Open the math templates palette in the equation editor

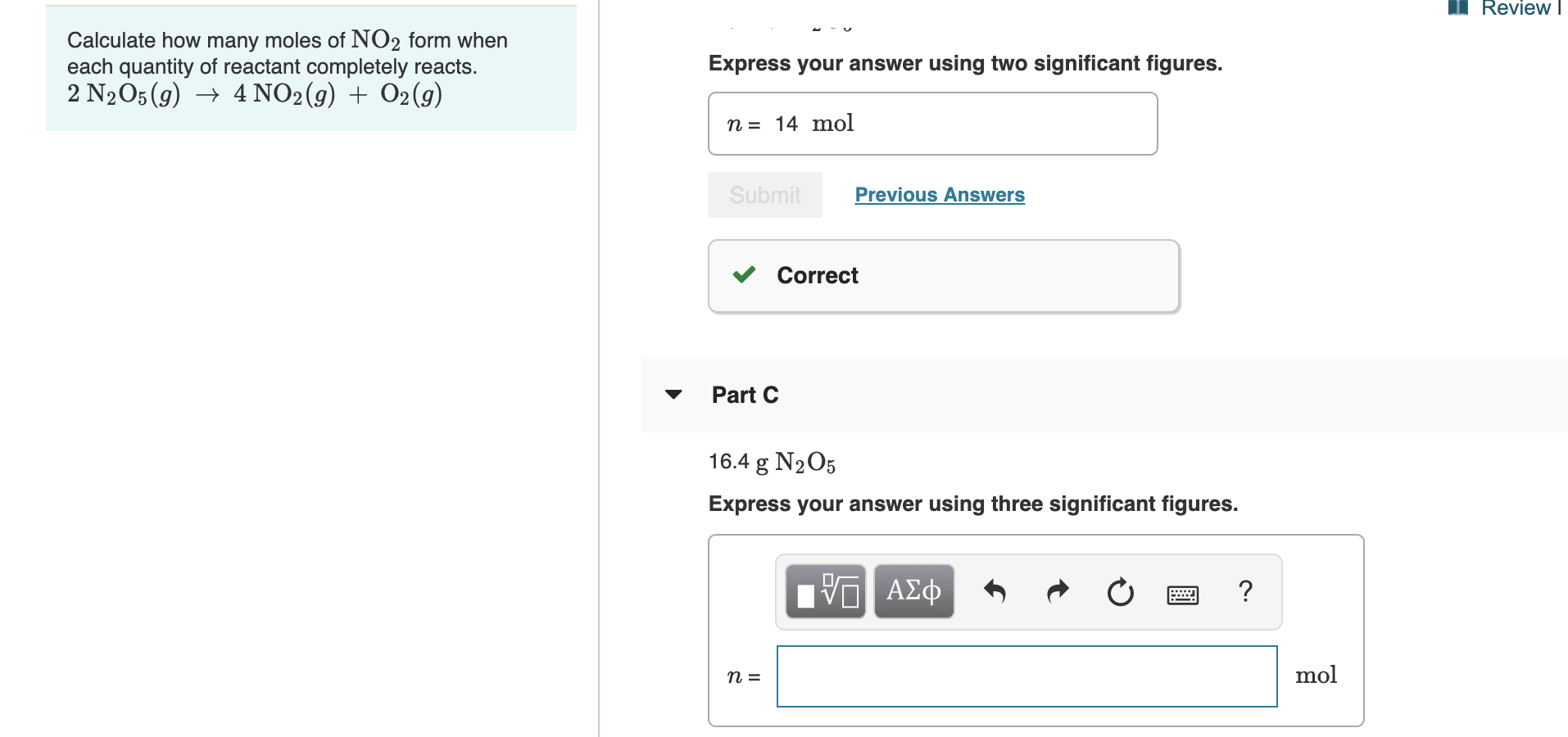[824, 591]
